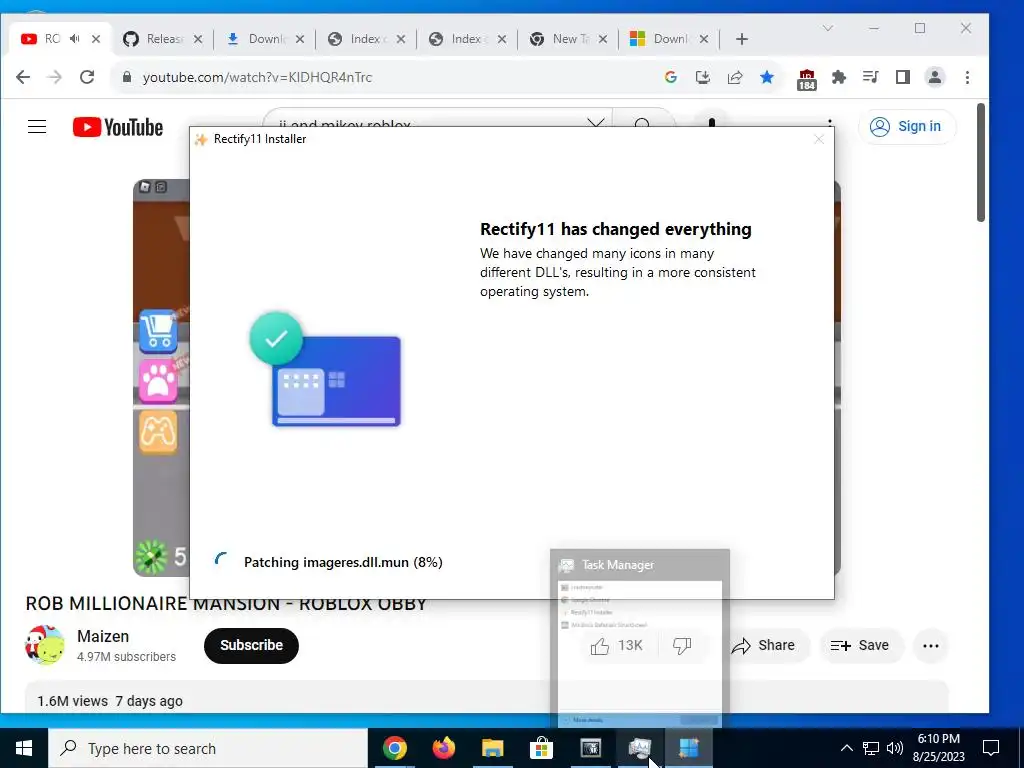Switch to Rectify11 Installer on the taskbar
Viewport: 1024px width, 768px height.
pos(689,748)
